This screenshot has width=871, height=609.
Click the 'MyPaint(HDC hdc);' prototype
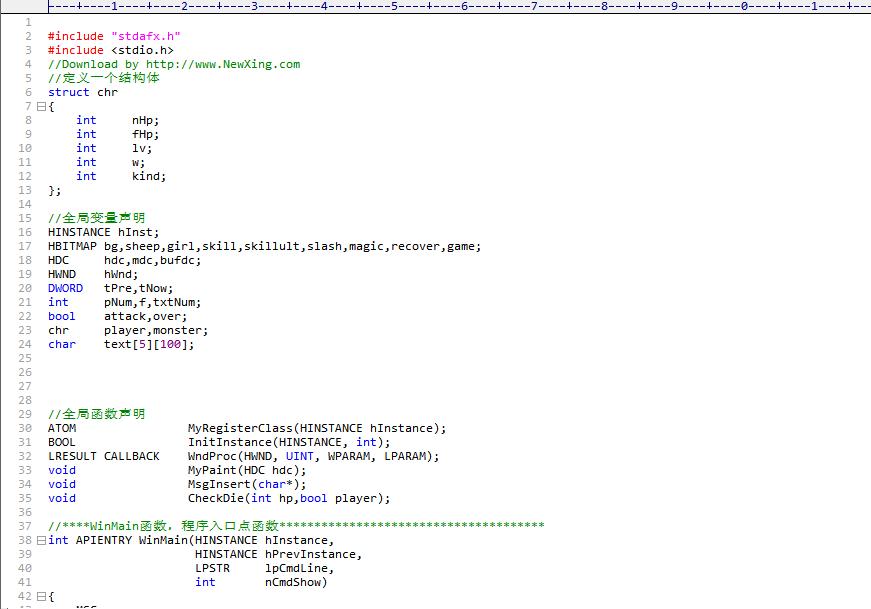tap(247, 470)
